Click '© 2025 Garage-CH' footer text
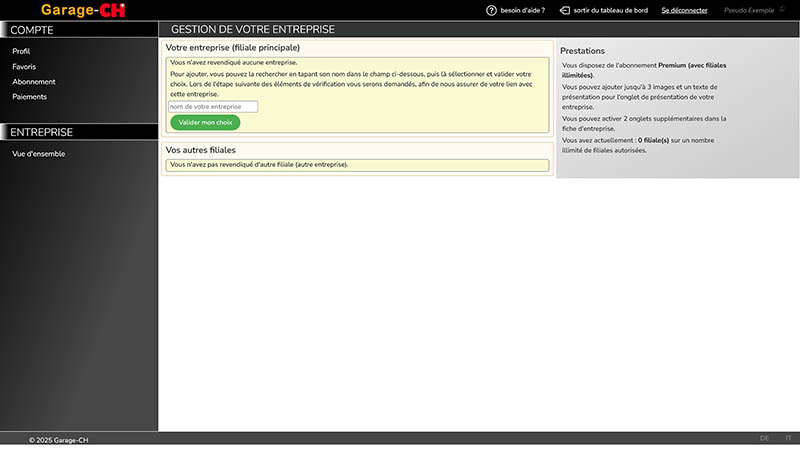This screenshot has width=800, height=450. point(58,440)
